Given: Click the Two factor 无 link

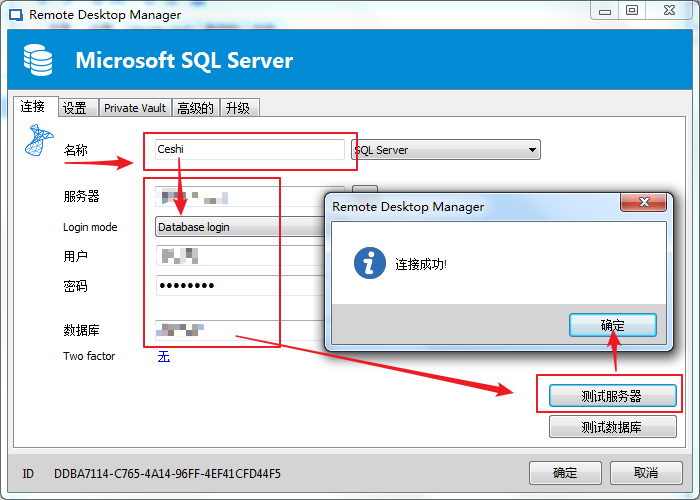Looking at the screenshot, I should (x=163, y=356).
